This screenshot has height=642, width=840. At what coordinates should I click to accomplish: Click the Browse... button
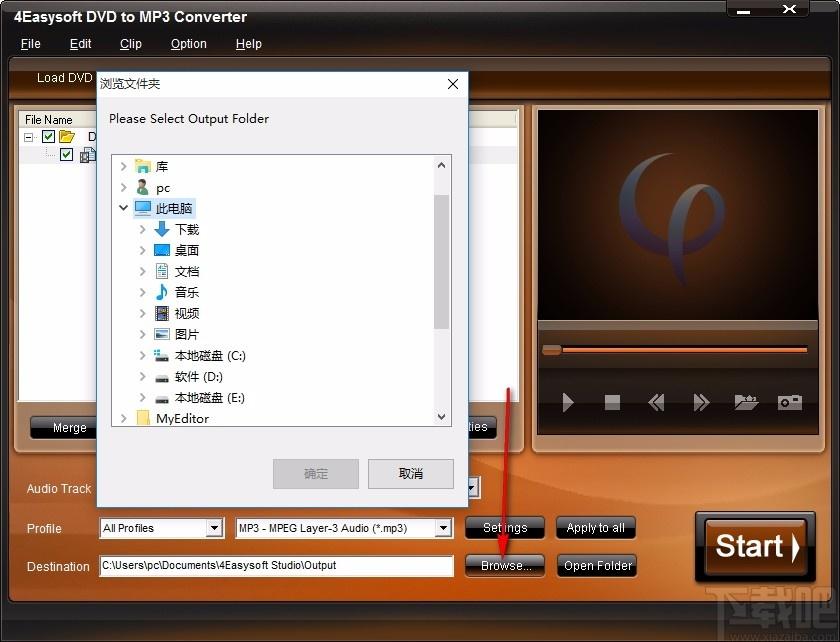pyautogui.click(x=505, y=566)
